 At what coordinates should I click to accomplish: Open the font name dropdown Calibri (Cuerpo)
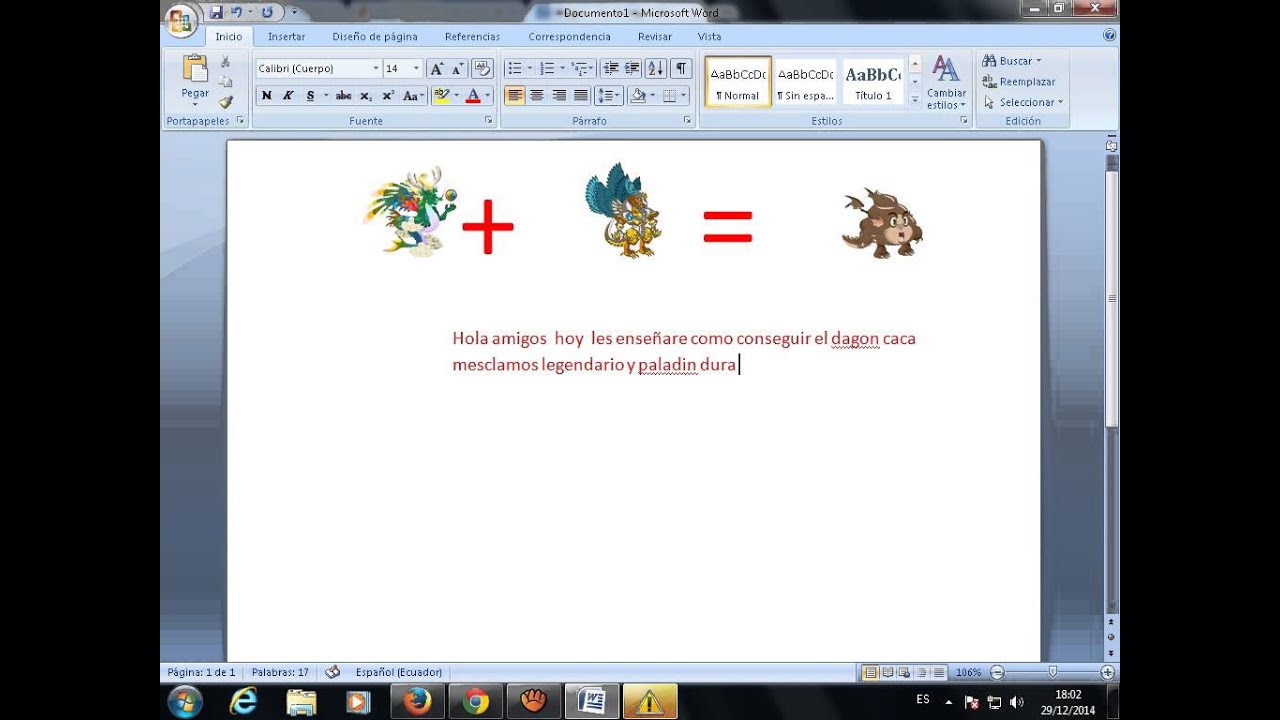pyautogui.click(x=376, y=68)
